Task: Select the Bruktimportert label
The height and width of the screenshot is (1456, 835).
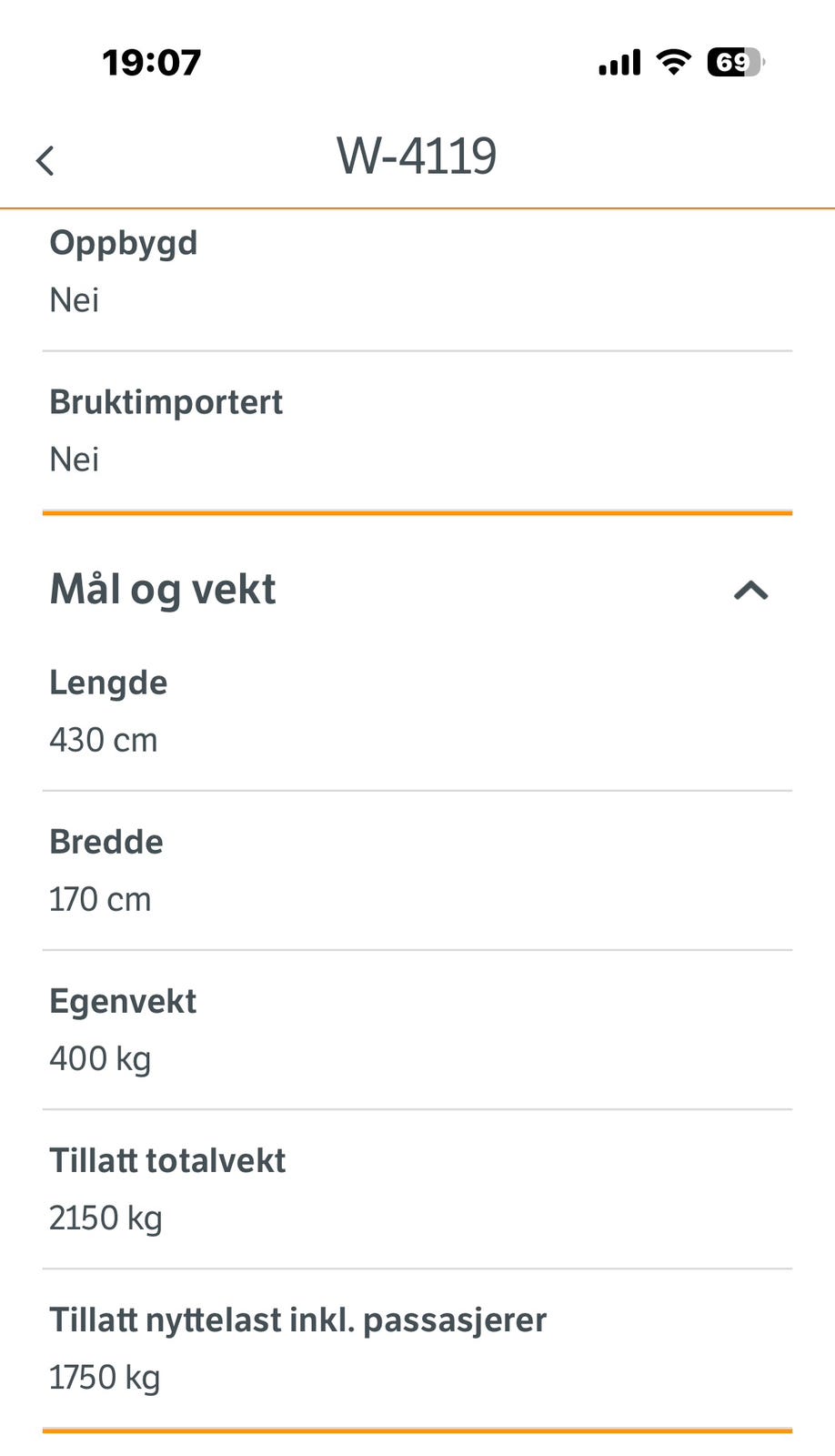Action: [166, 402]
